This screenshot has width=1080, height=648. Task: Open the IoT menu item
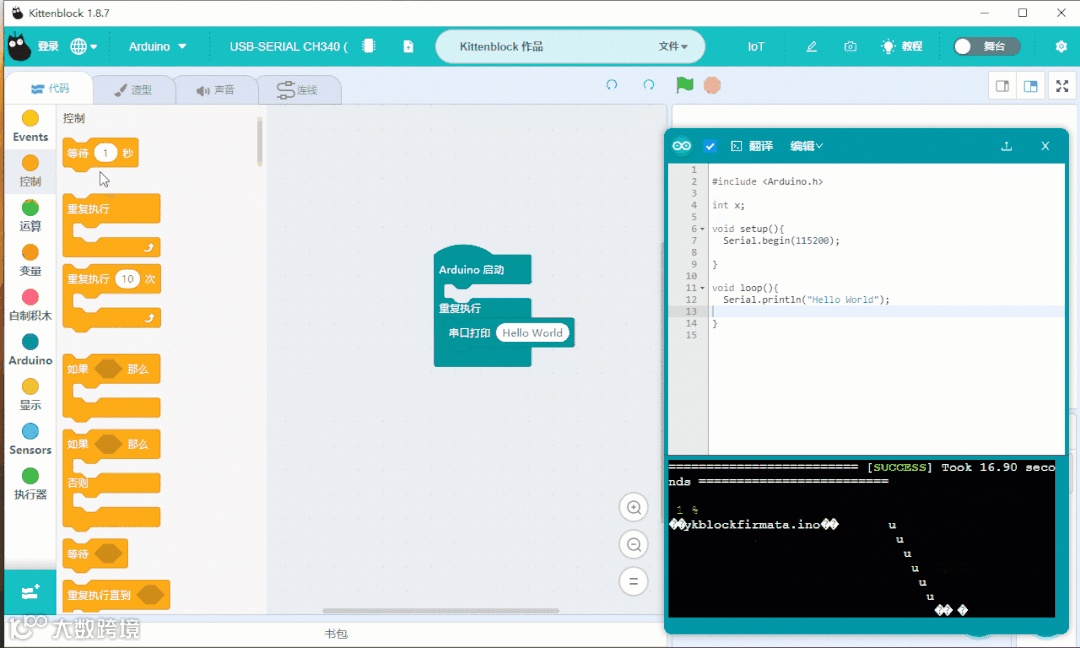pos(756,46)
